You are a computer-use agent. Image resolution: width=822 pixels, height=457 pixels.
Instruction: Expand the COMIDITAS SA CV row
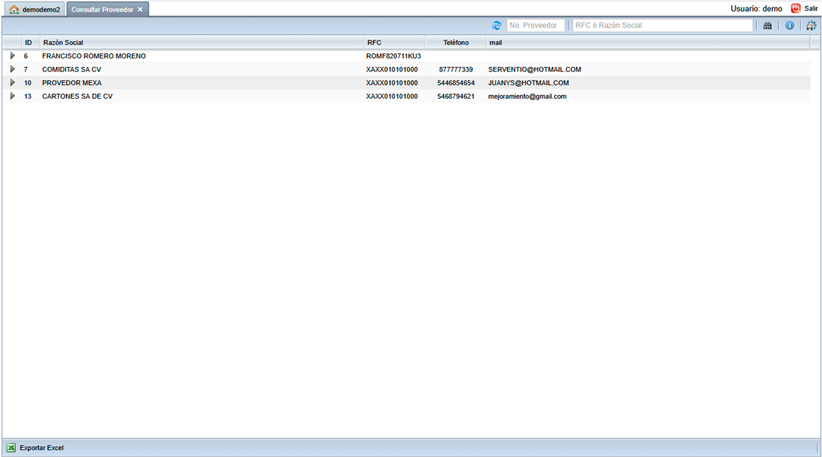[x=13, y=69]
